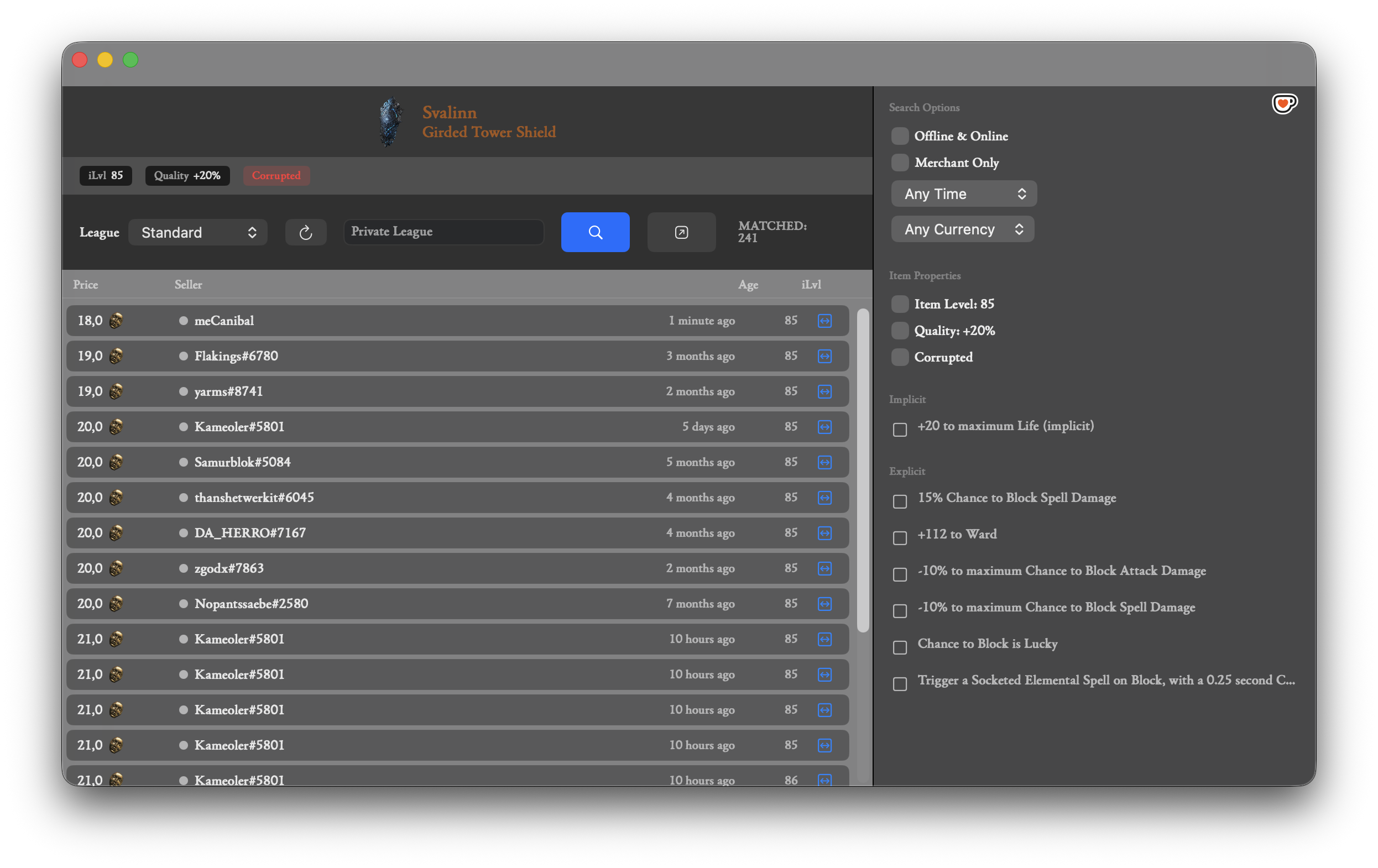
Task: Click the Svalinn item name title
Action: tap(449, 112)
